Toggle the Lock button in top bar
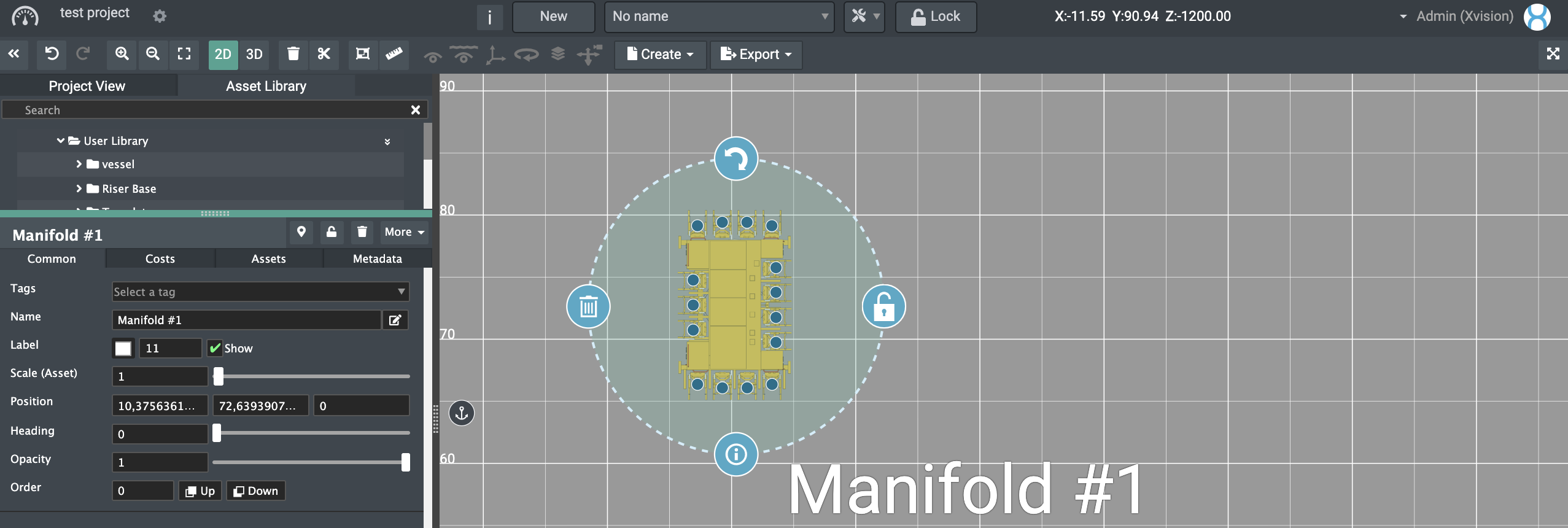 pos(936,17)
